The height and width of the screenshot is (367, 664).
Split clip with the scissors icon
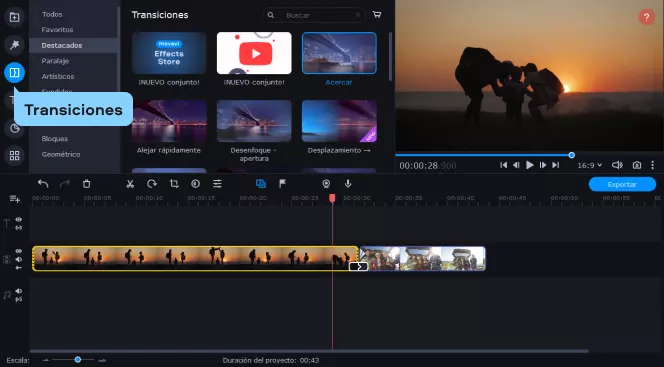pyautogui.click(x=130, y=184)
